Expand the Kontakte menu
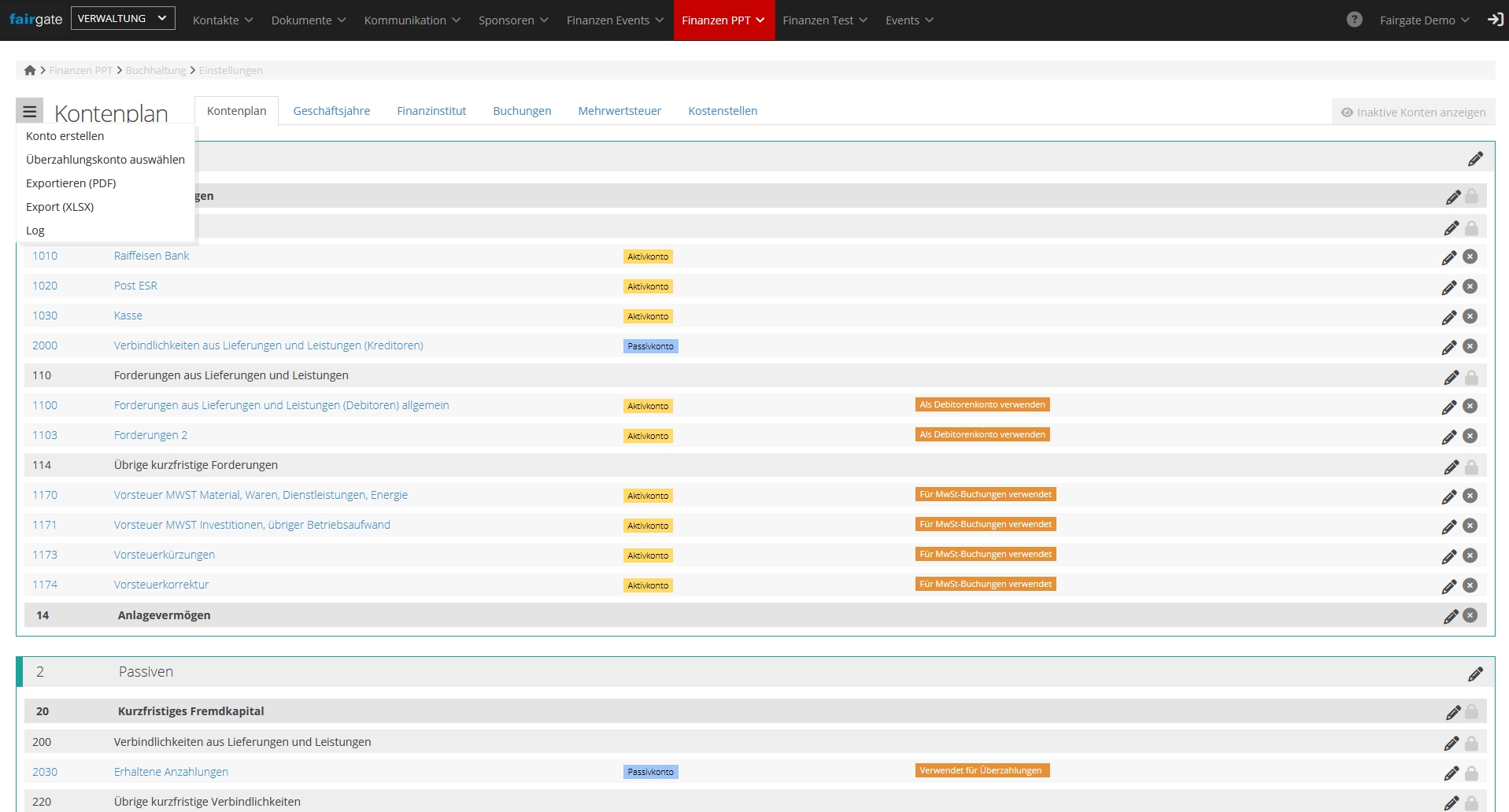The image size is (1509, 812). tap(223, 20)
